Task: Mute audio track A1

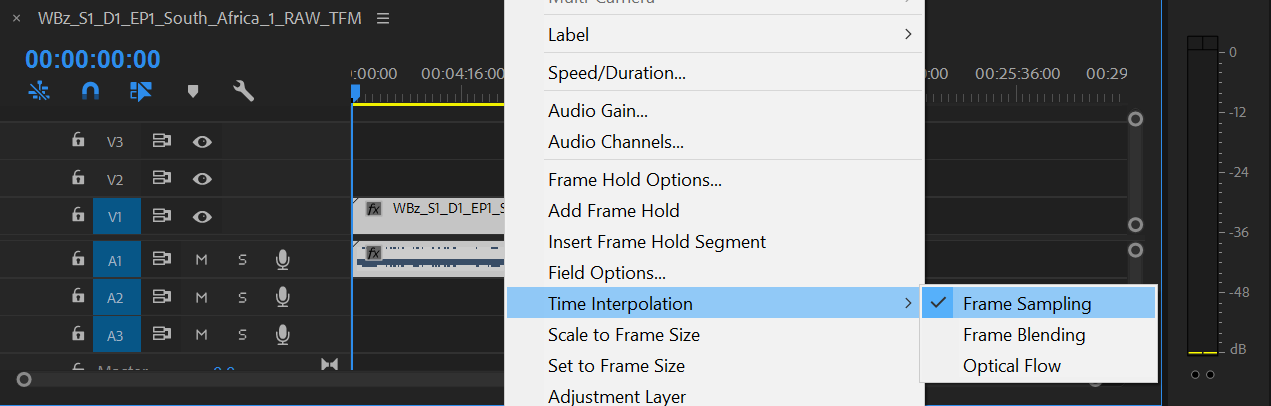Action: 201,260
